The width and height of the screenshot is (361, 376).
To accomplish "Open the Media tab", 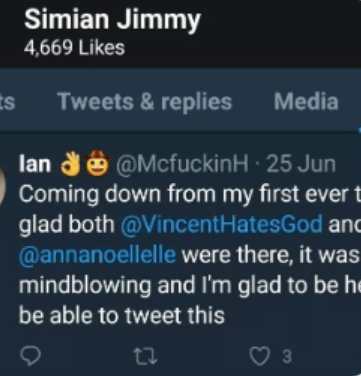I will coord(306,101).
